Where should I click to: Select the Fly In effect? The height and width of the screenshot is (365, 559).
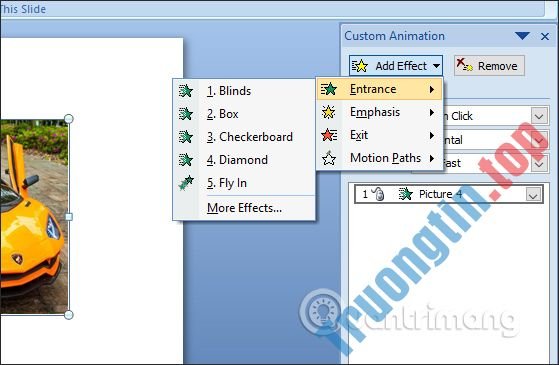244,183
